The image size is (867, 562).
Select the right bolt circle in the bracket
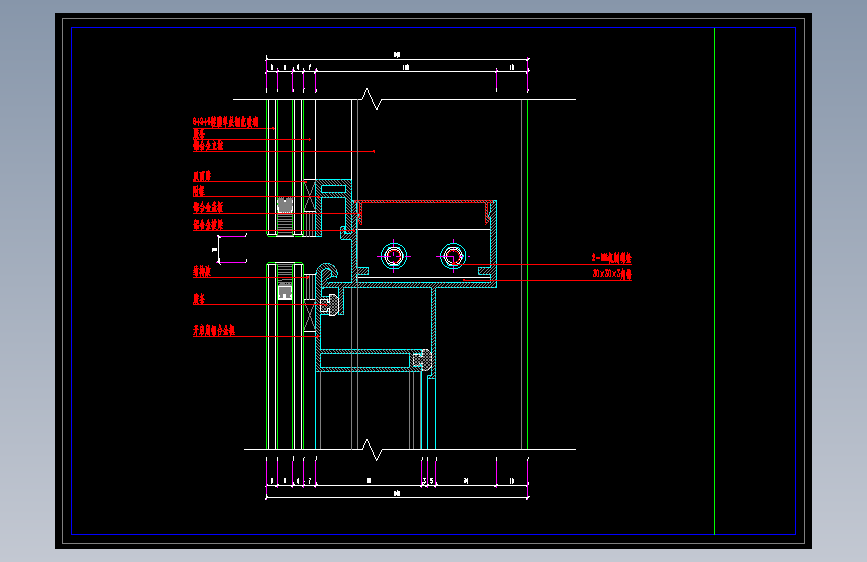pos(453,257)
